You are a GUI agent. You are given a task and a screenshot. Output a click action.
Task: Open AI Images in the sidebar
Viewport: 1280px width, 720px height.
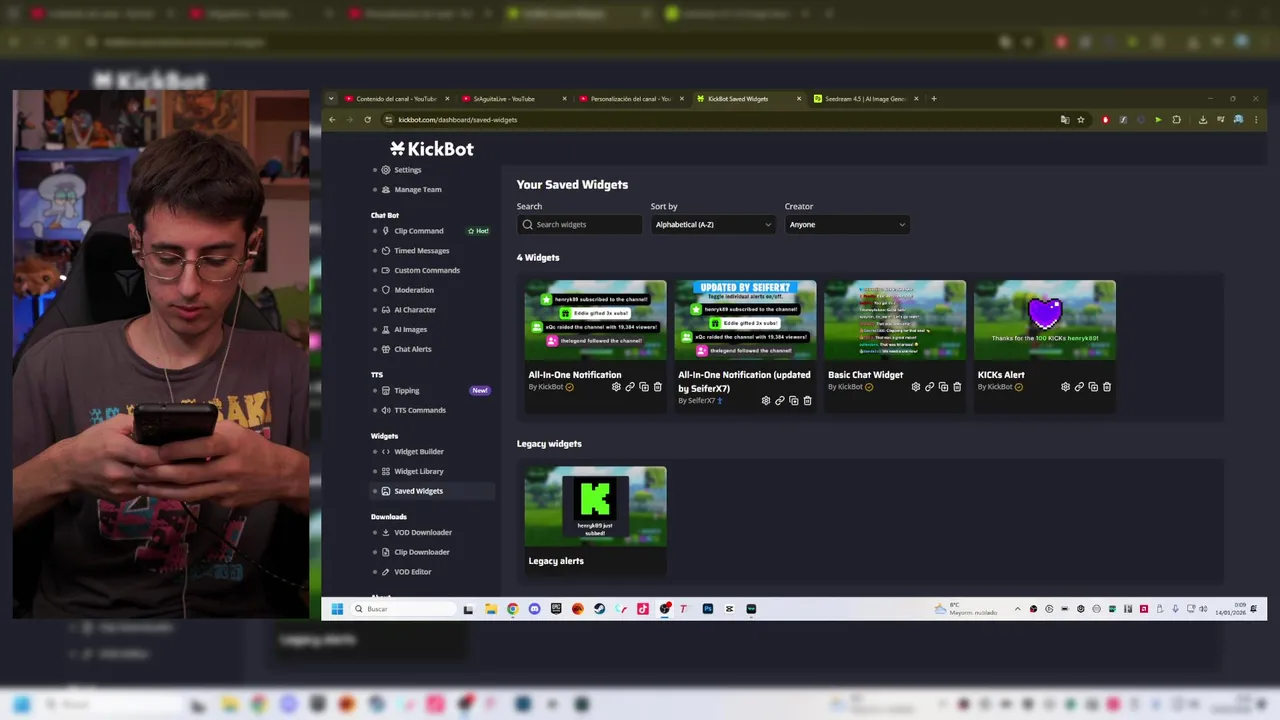pyautogui.click(x=410, y=329)
